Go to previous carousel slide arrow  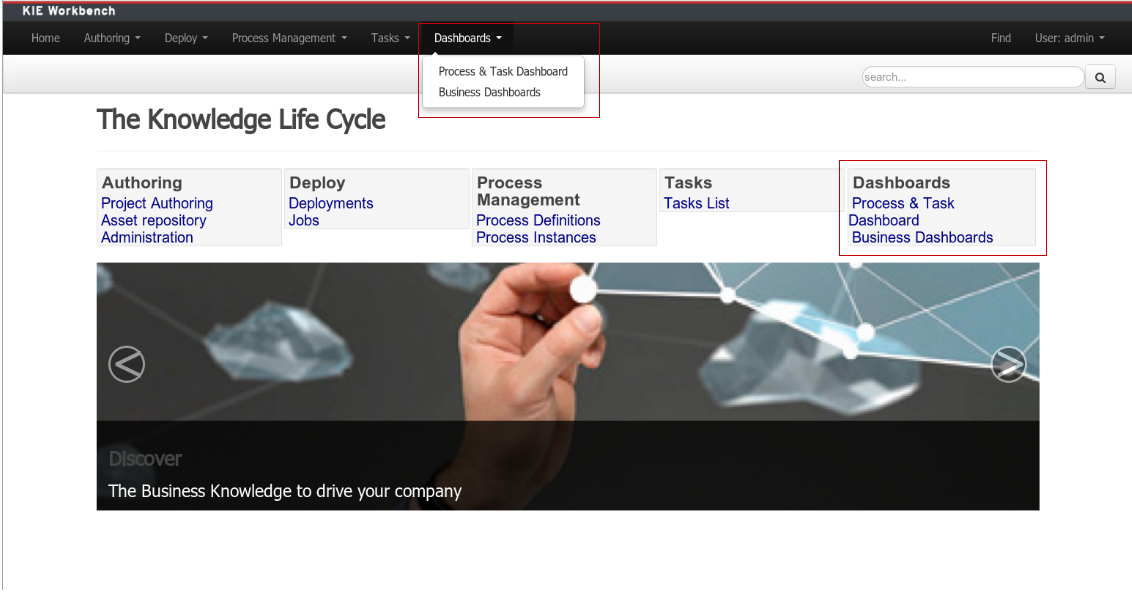(126, 364)
